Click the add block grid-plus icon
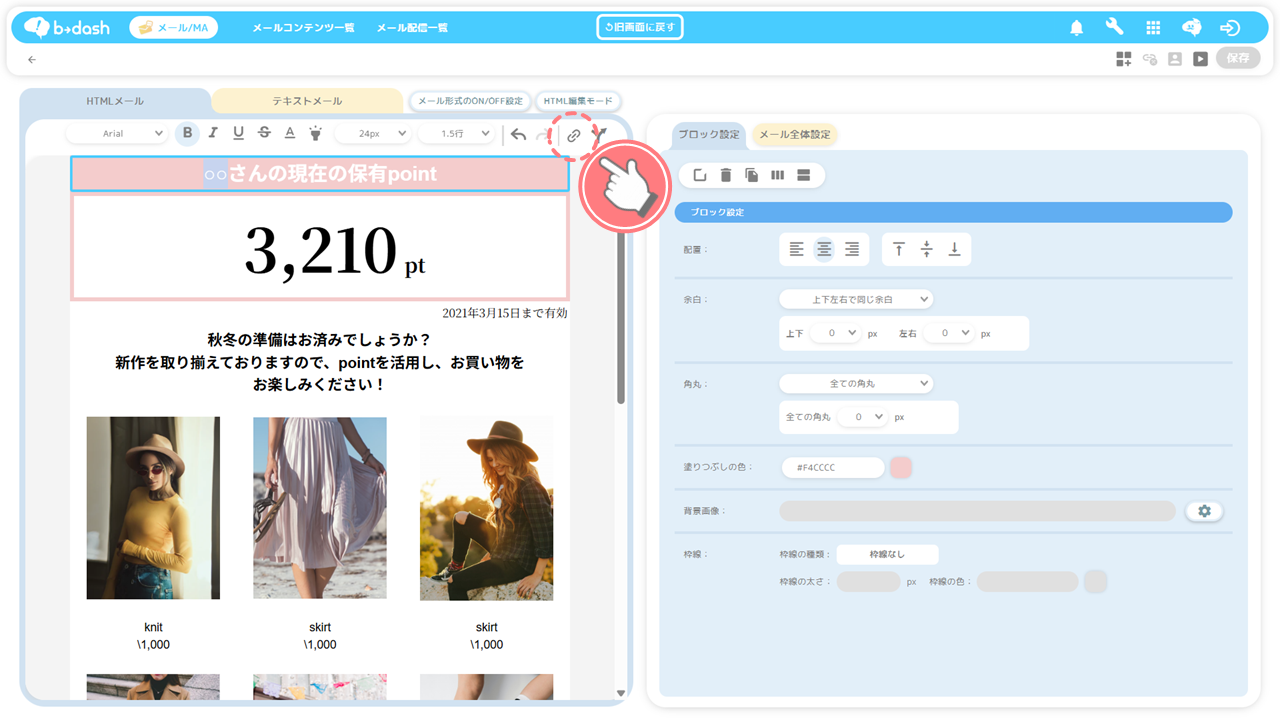This screenshot has width=1280, height=720. (x=1124, y=59)
